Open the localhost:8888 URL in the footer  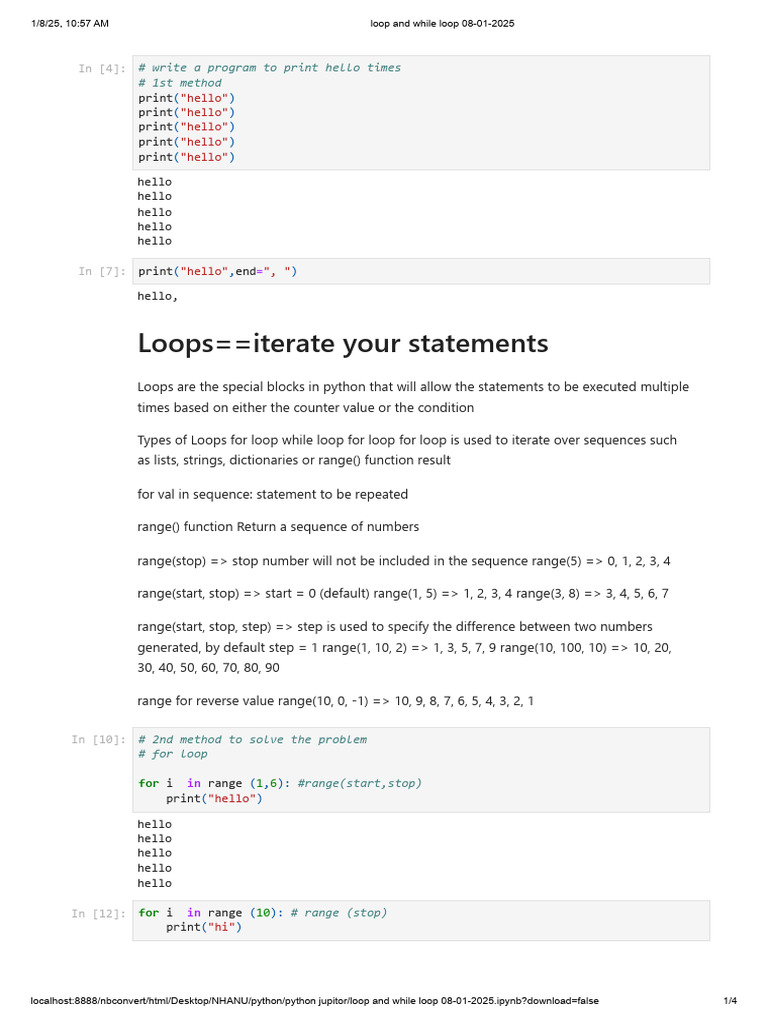point(315,1001)
